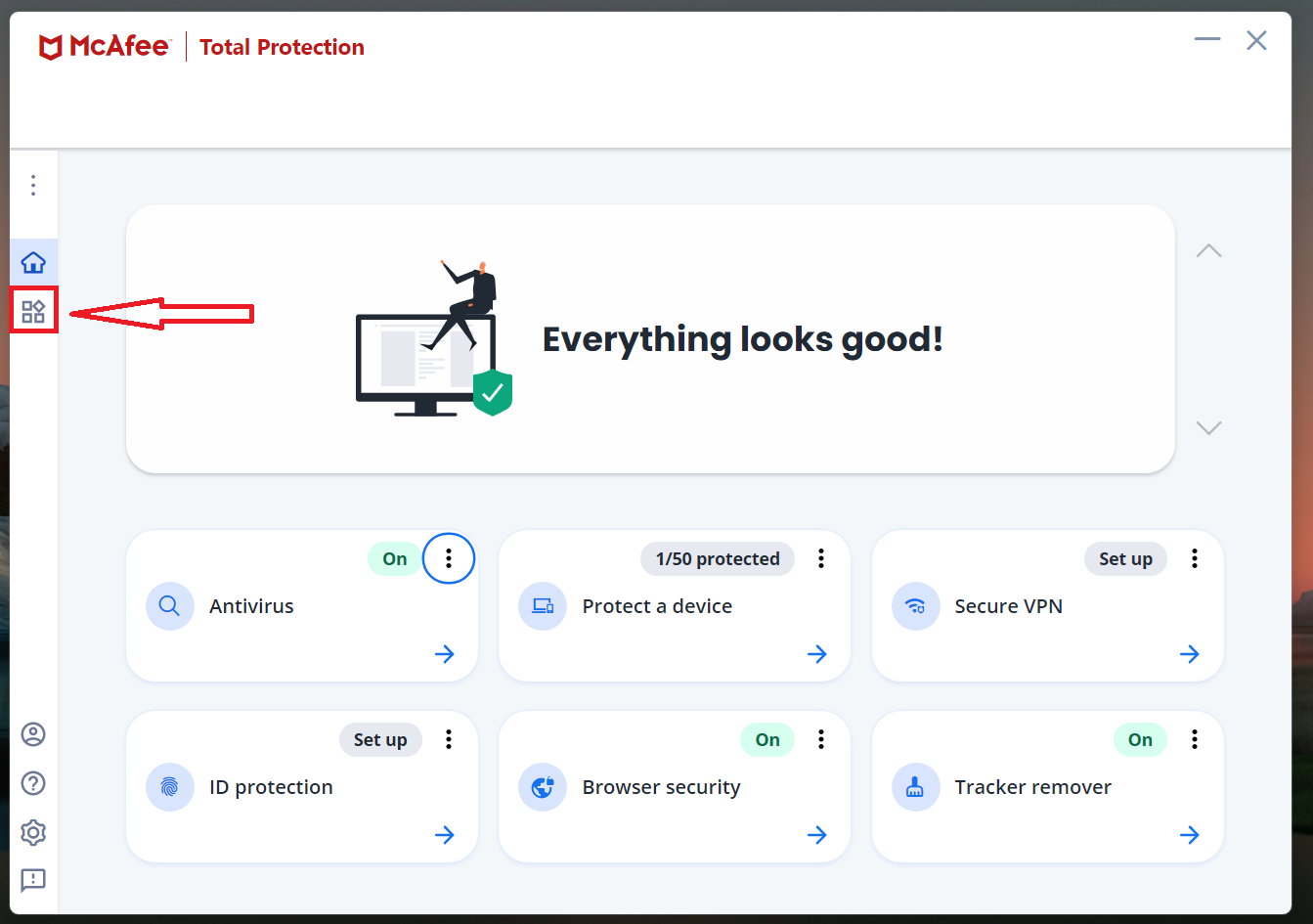
Task: Click the Secure VPN Wi-Fi icon
Action: (x=915, y=606)
